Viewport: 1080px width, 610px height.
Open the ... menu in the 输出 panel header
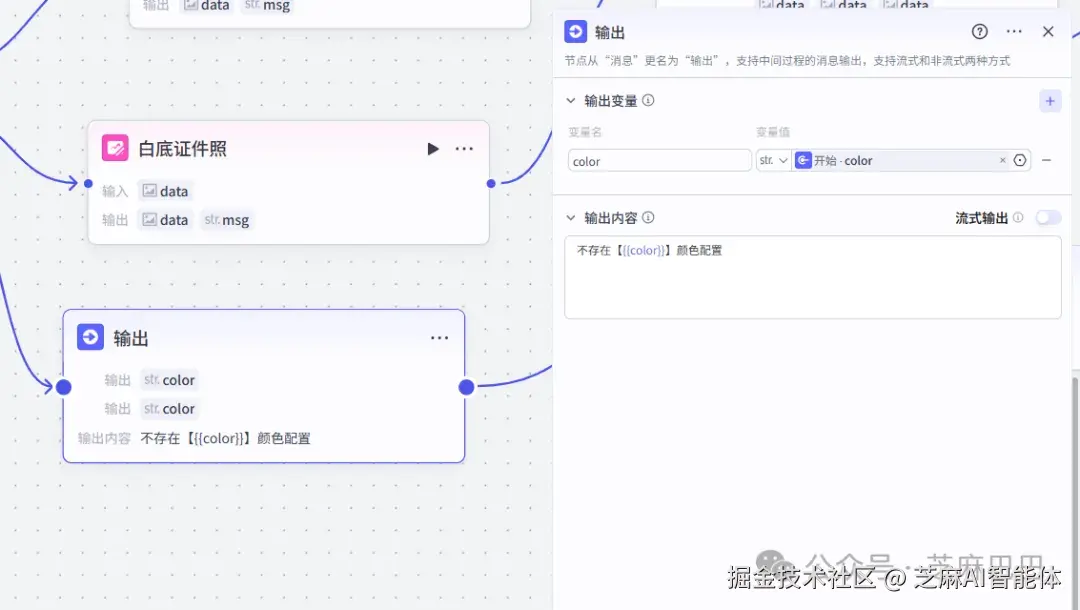click(x=1014, y=31)
